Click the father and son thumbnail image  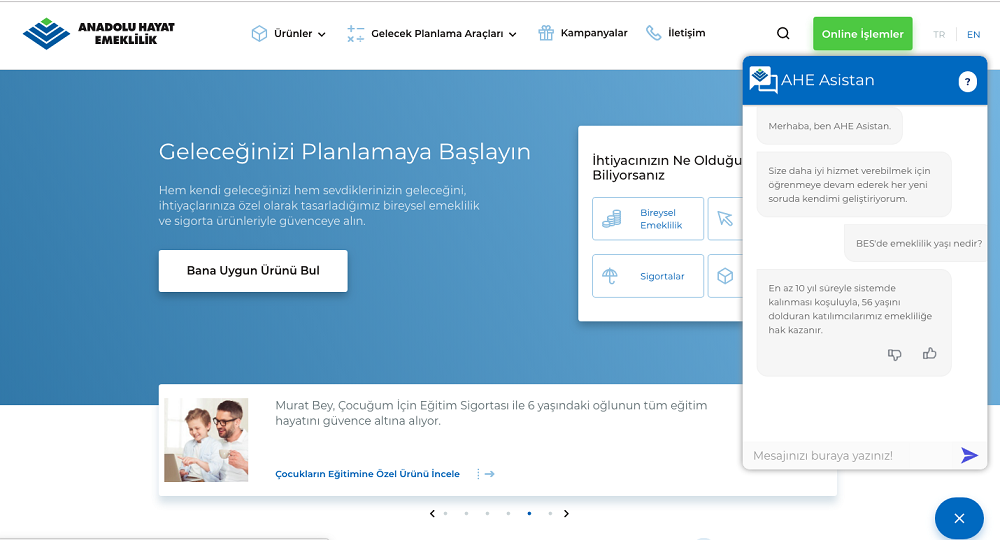click(206, 440)
